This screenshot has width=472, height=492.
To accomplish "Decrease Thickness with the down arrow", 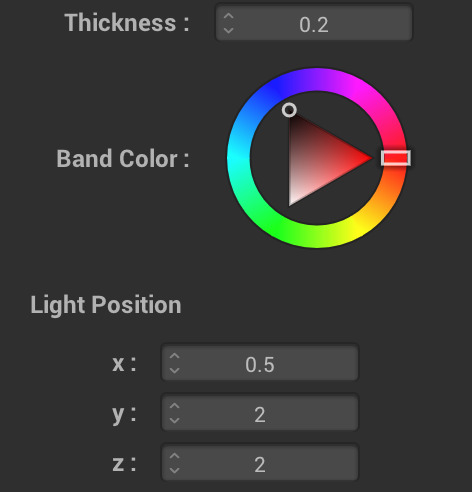I will pyautogui.click(x=228, y=30).
